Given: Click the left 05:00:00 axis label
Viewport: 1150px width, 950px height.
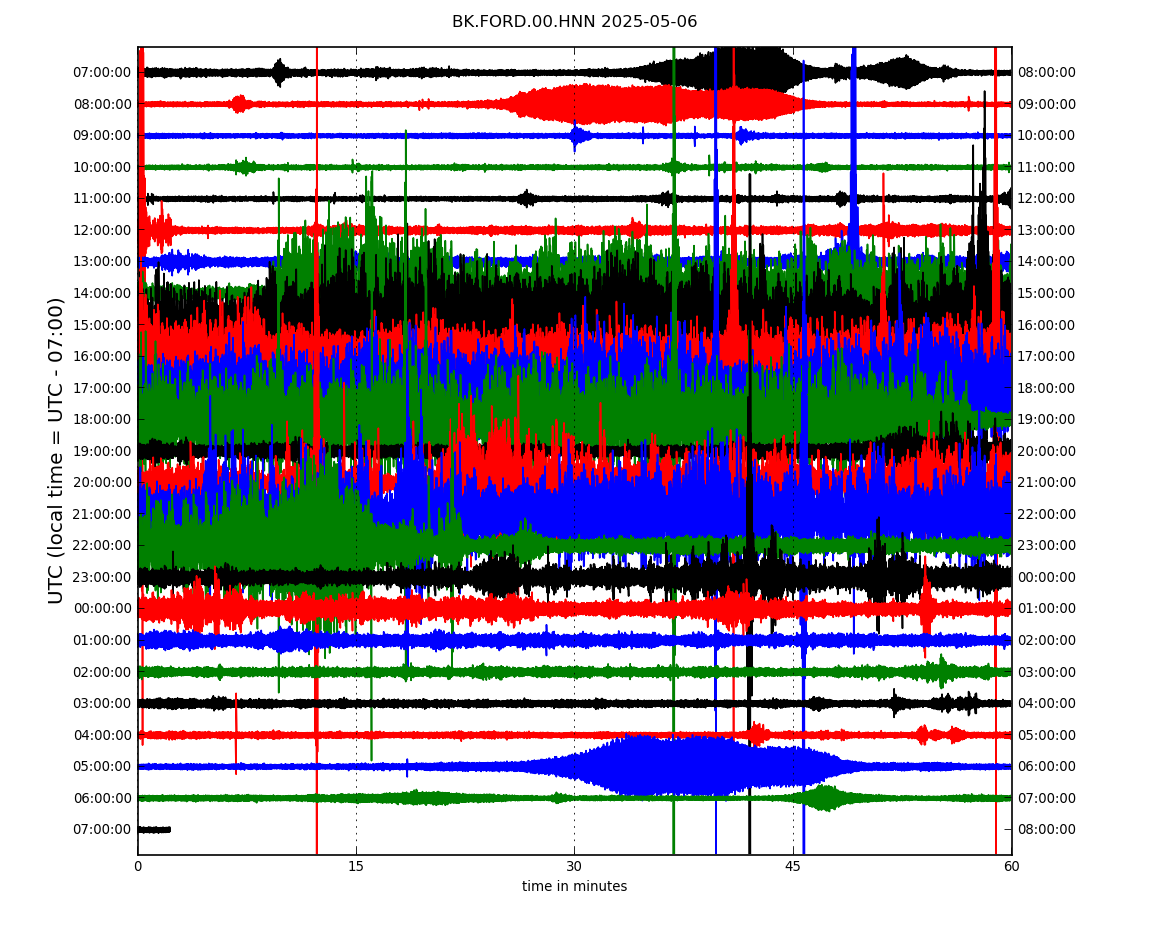Looking at the screenshot, I should click(x=102, y=767).
